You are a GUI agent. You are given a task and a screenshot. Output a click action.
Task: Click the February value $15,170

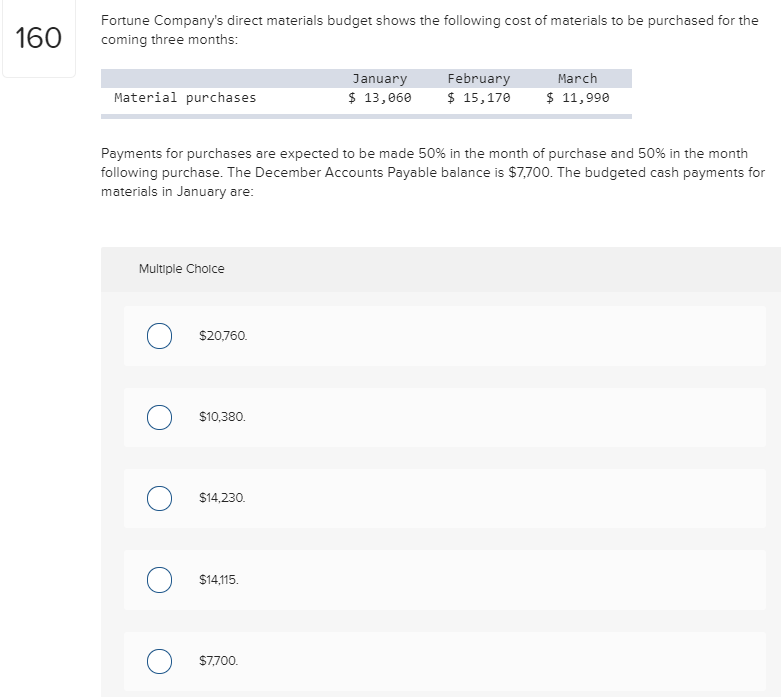(x=478, y=97)
